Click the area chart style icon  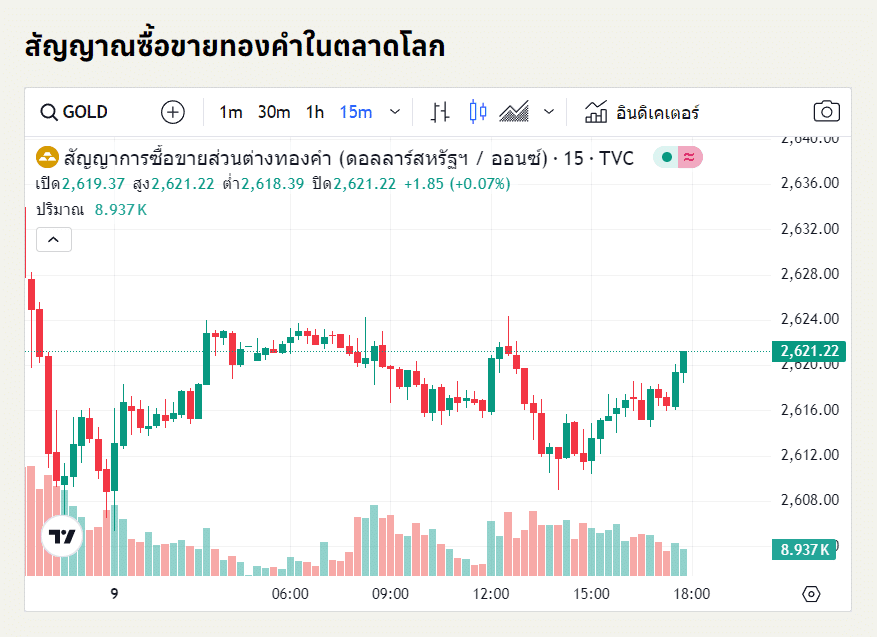coord(512,112)
